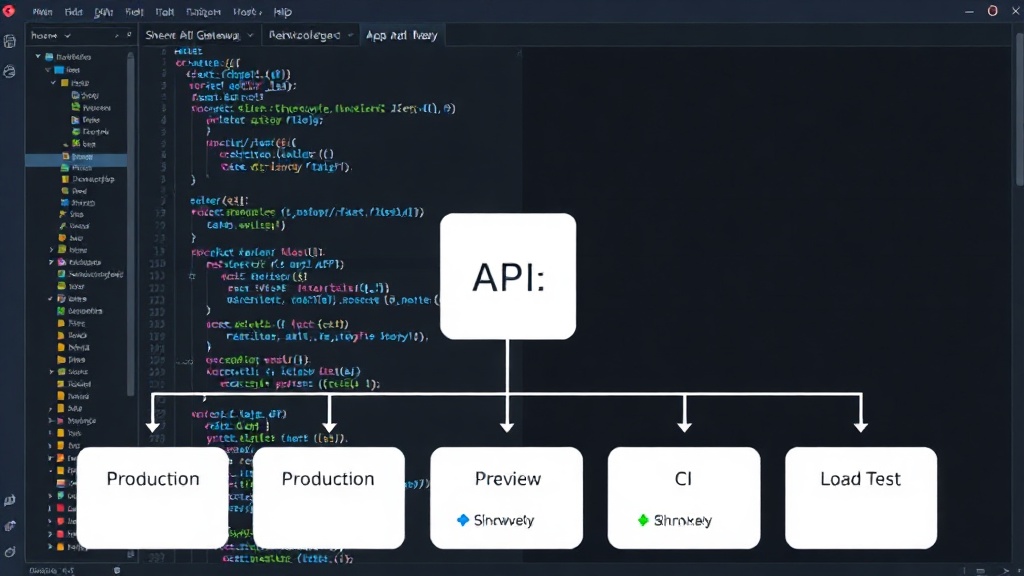Viewport: 1024px width, 576px height.
Task: Click the editor's vertical scrollbar on the far side
Action: (1019, 110)
